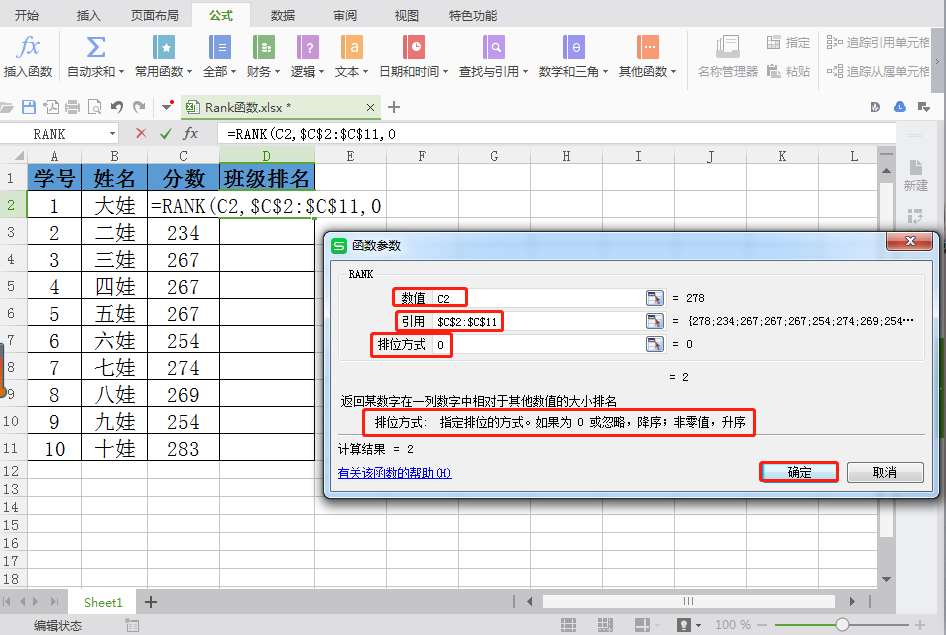The width and height of the screenshot is (946, 635).
Task: Click the print icon in quick toolbar
Action: pos(72,107)
